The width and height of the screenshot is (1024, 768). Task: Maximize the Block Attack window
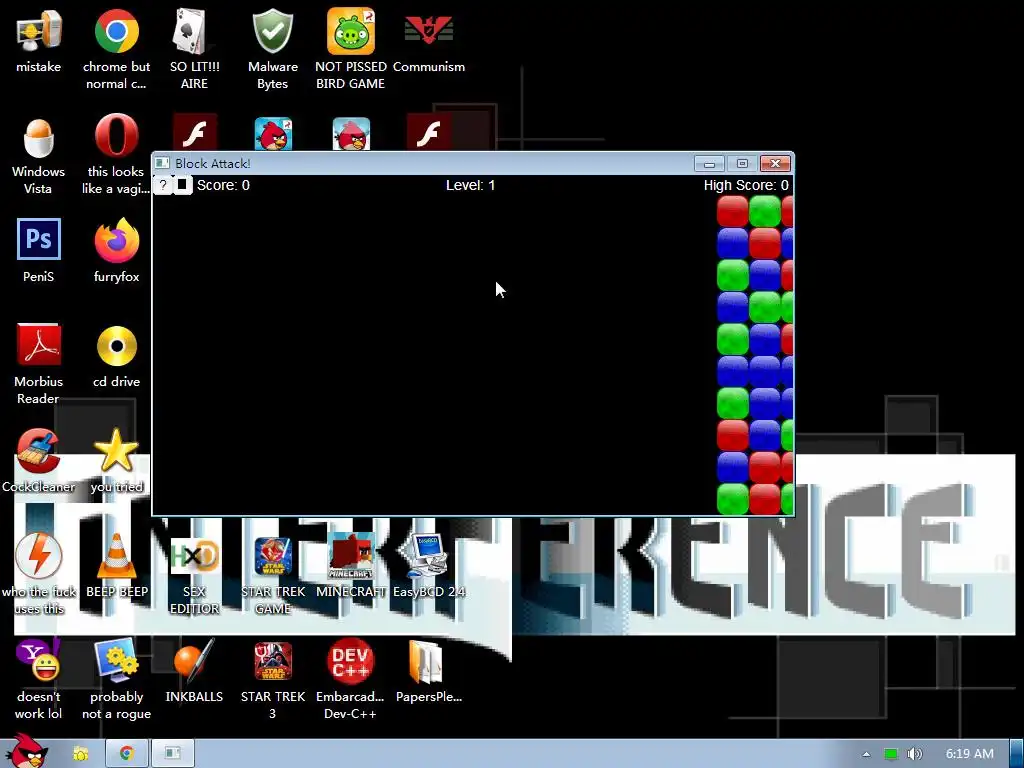coord(742,163)
